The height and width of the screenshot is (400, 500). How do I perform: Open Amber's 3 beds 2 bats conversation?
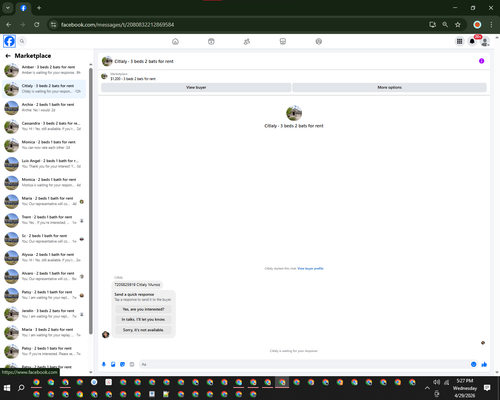click(x=44, y=70)
